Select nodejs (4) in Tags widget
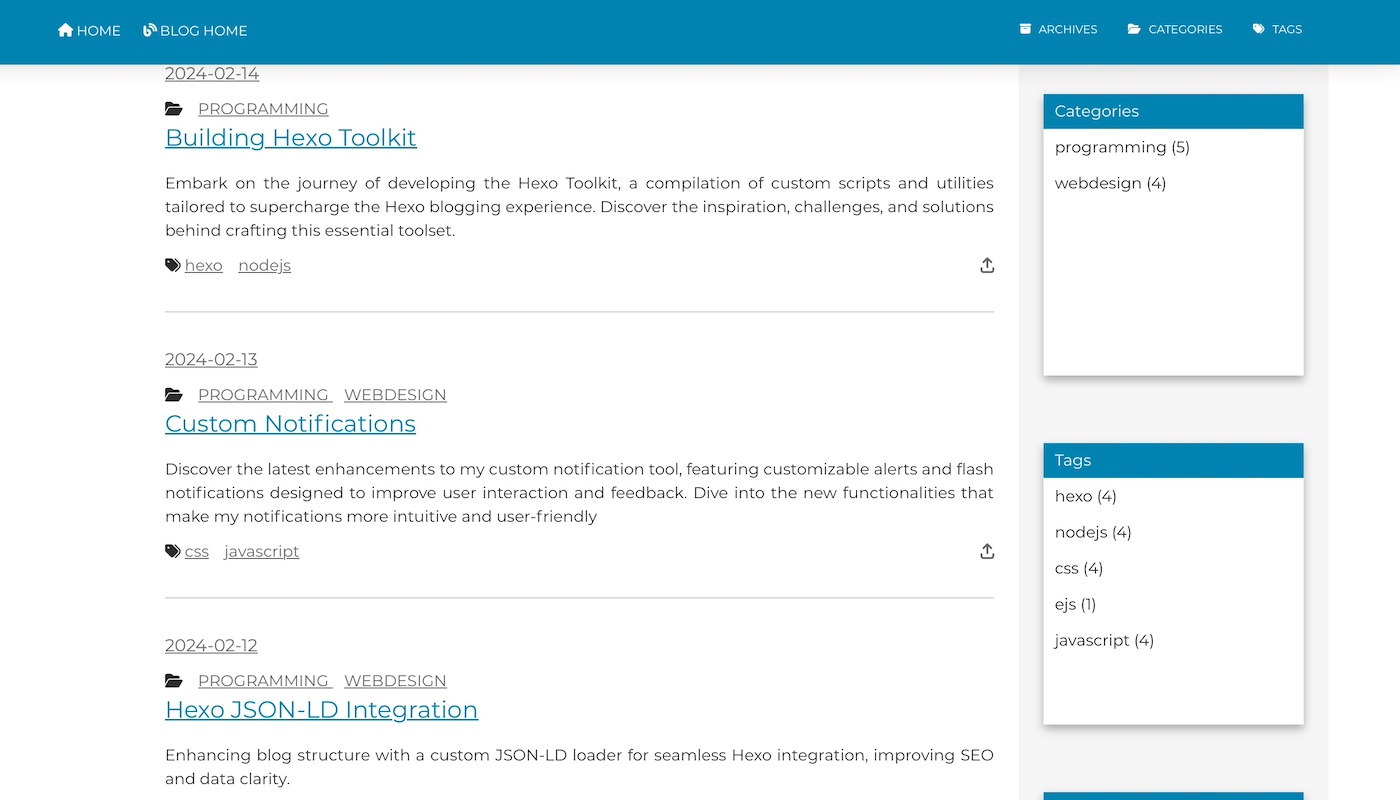This screenshot has height=800, width=1400. (x=1093, y=532)
